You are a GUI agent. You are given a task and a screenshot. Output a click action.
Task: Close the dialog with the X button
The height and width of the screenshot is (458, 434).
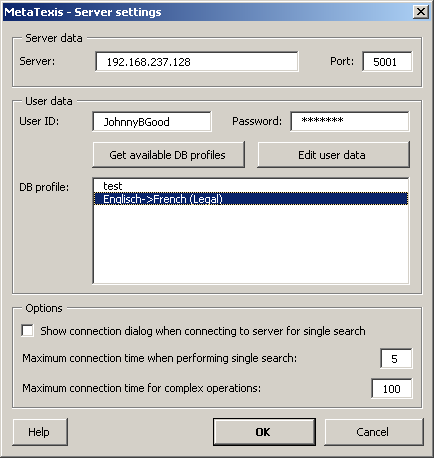click(x=421, y=12)
